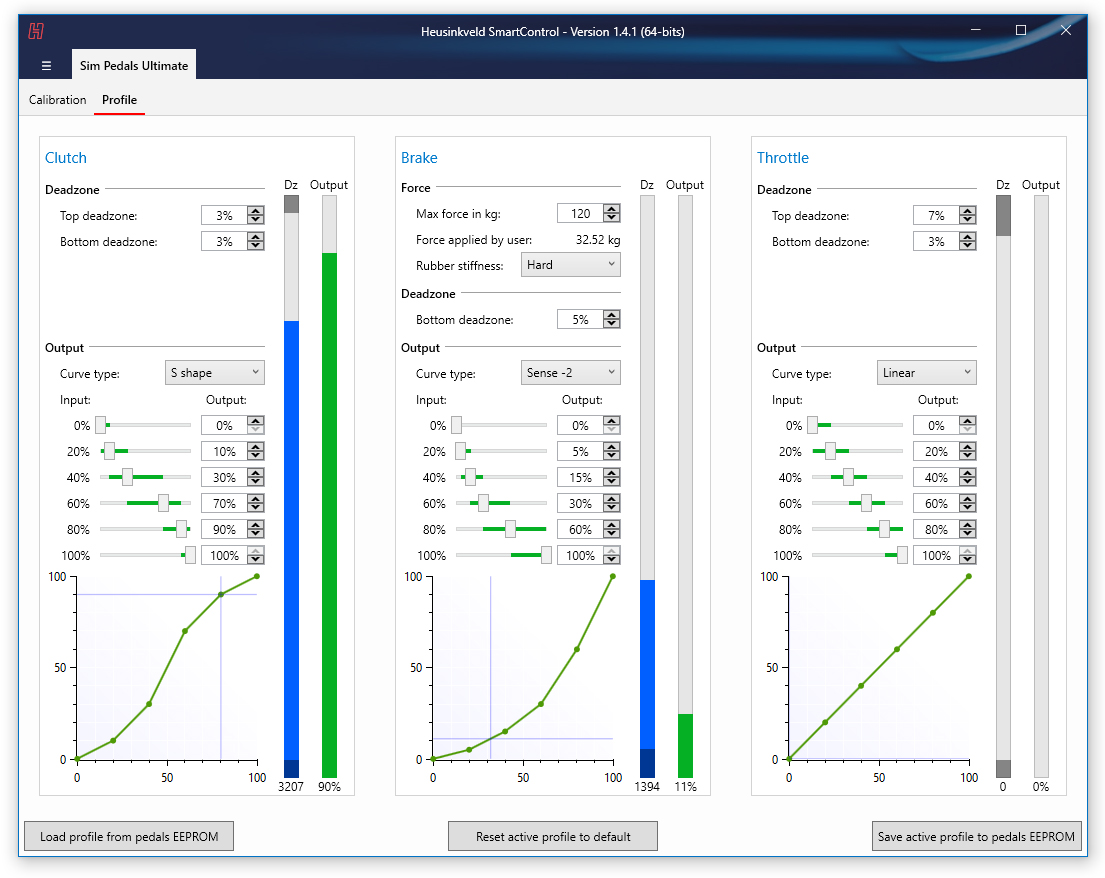Click the Throttle 20% input slider
This screenshot has width=1105, height=878.
tap(857, 451)
